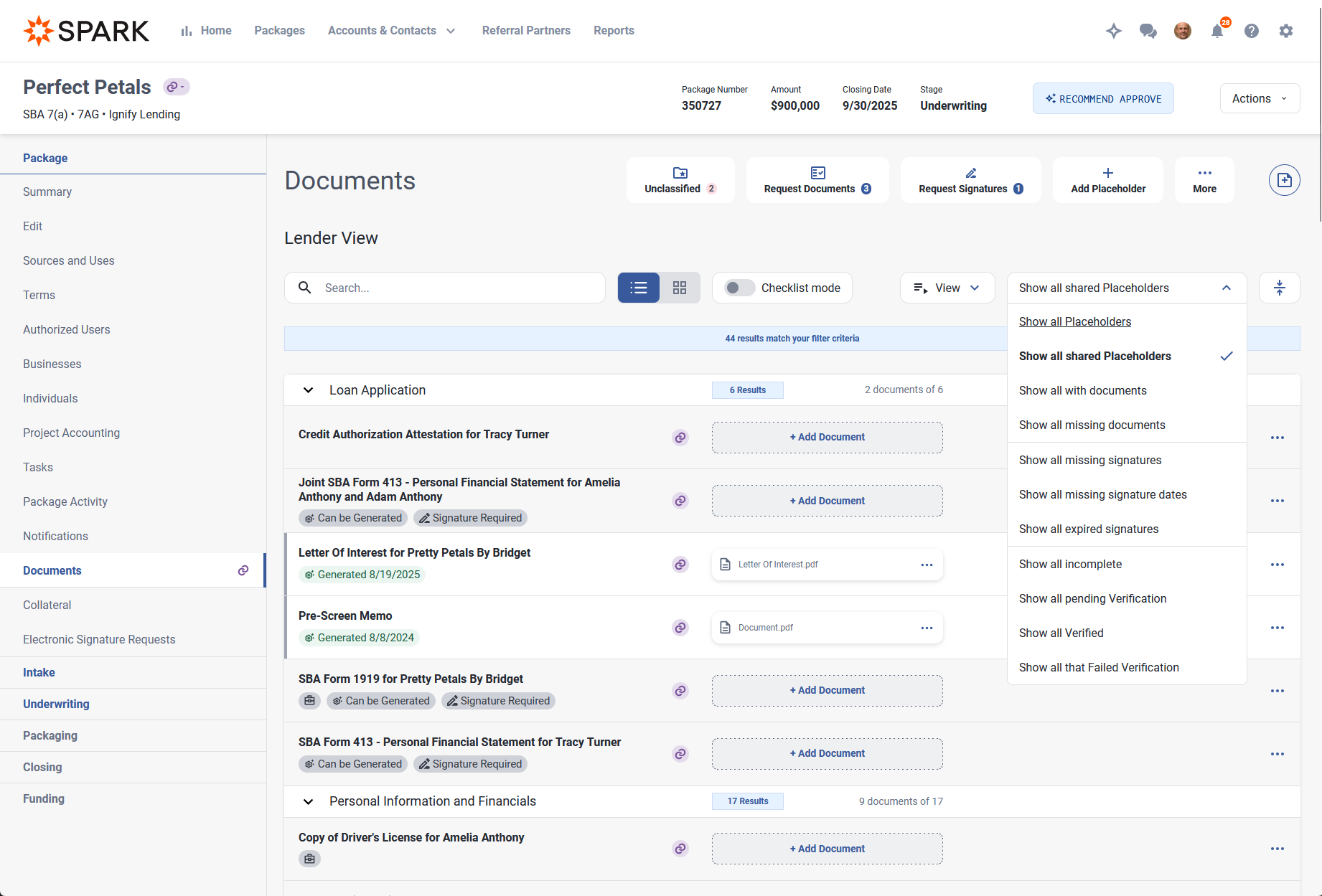Click link icon for Pre-Screen Memo
This screenshot has width=1322, height=896.
pyautogui.click(x=680, y=628)
